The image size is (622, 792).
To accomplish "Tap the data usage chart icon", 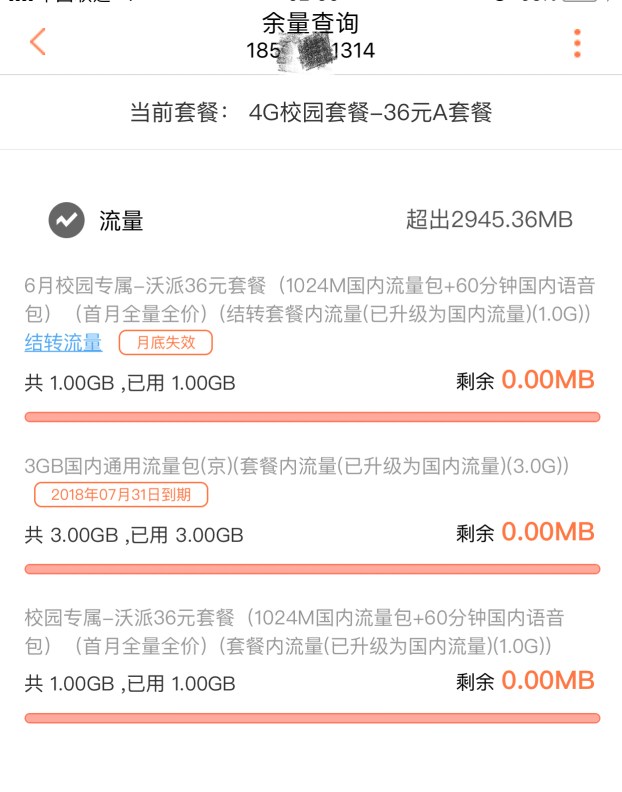I will coord(66,220).
